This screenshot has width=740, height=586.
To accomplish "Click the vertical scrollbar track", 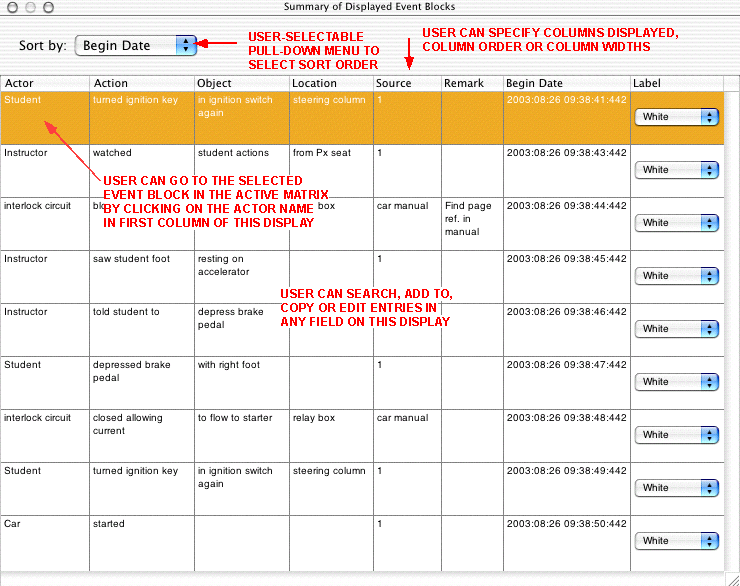I will click(732, 330).
